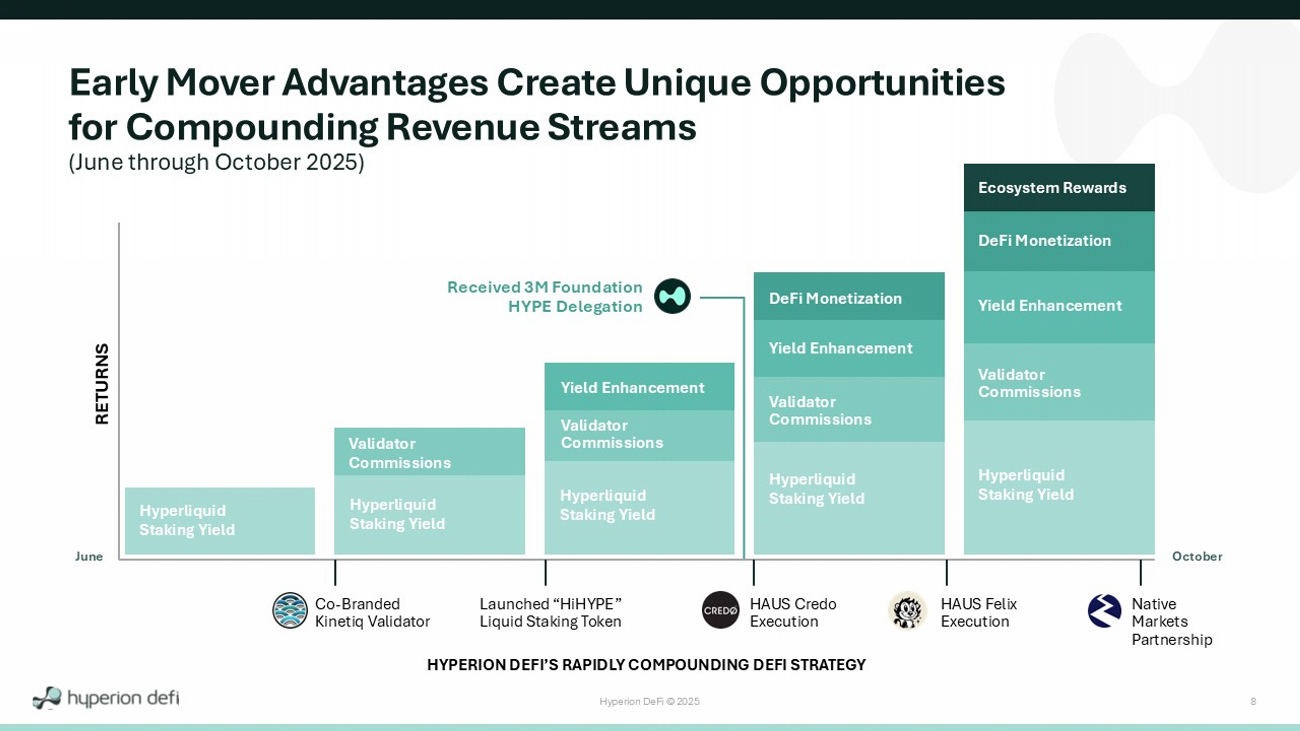Click the Launched "HiHYPE" Liquid Staking Token label
This screenshot has height=731, width=1300.
551,613
